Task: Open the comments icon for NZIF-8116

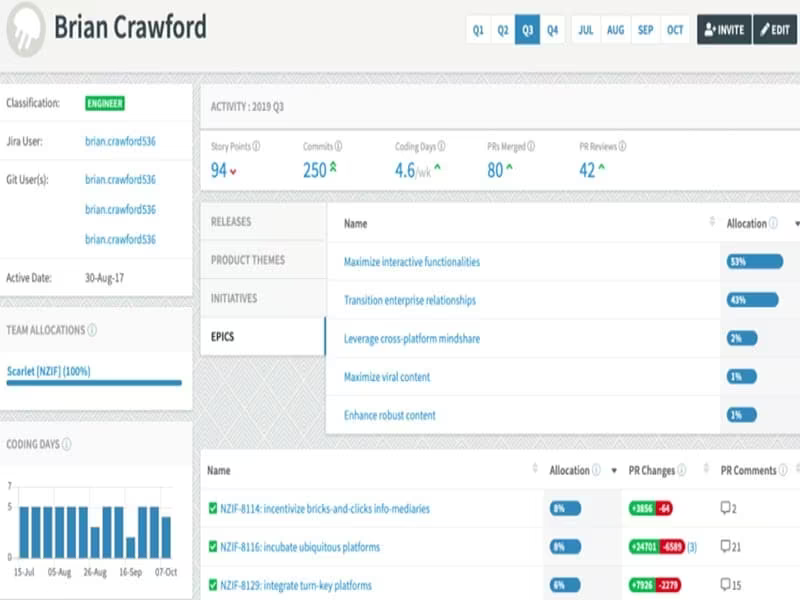Action: point(726,546)
